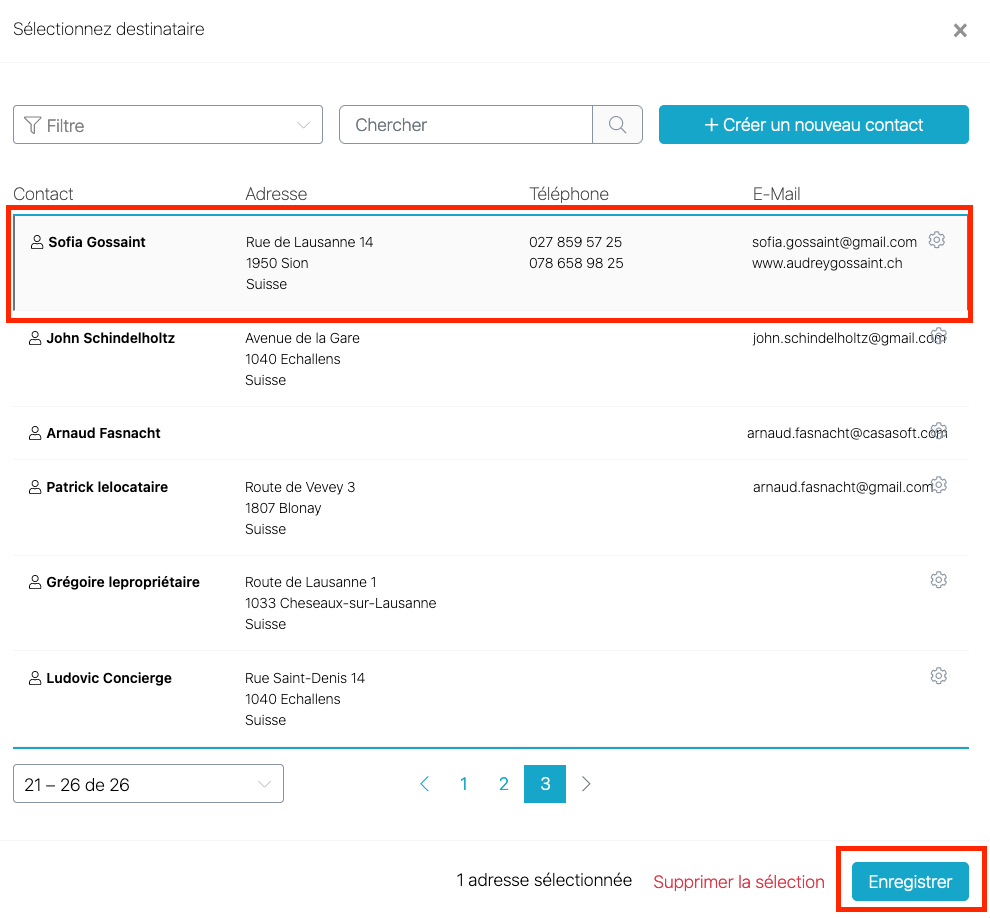The height and width of the screenshot is (918, 990).
Task: Focus the Chercher search field
Action: 466,125
